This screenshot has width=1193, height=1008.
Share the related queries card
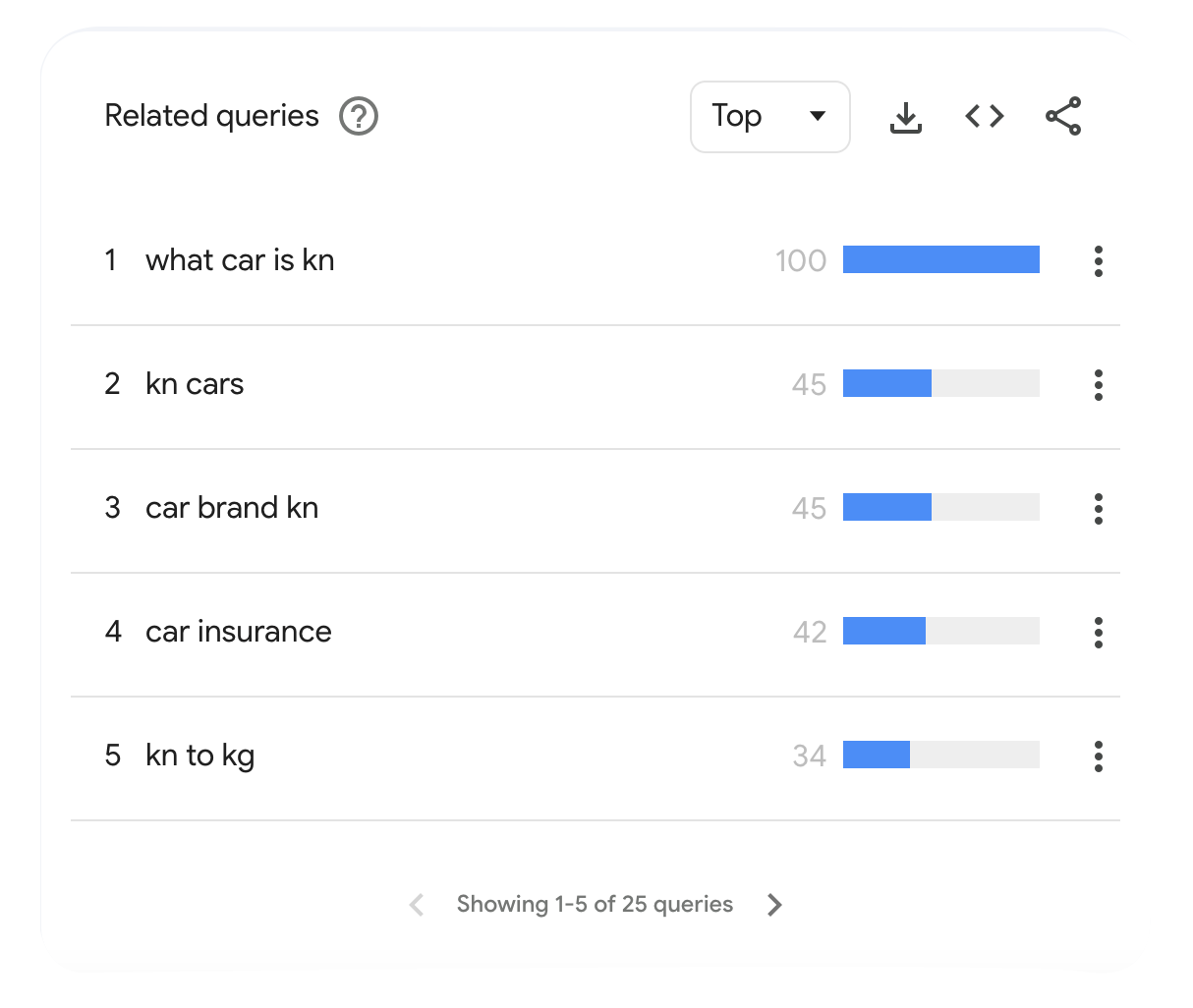(x=1063, y=116)
